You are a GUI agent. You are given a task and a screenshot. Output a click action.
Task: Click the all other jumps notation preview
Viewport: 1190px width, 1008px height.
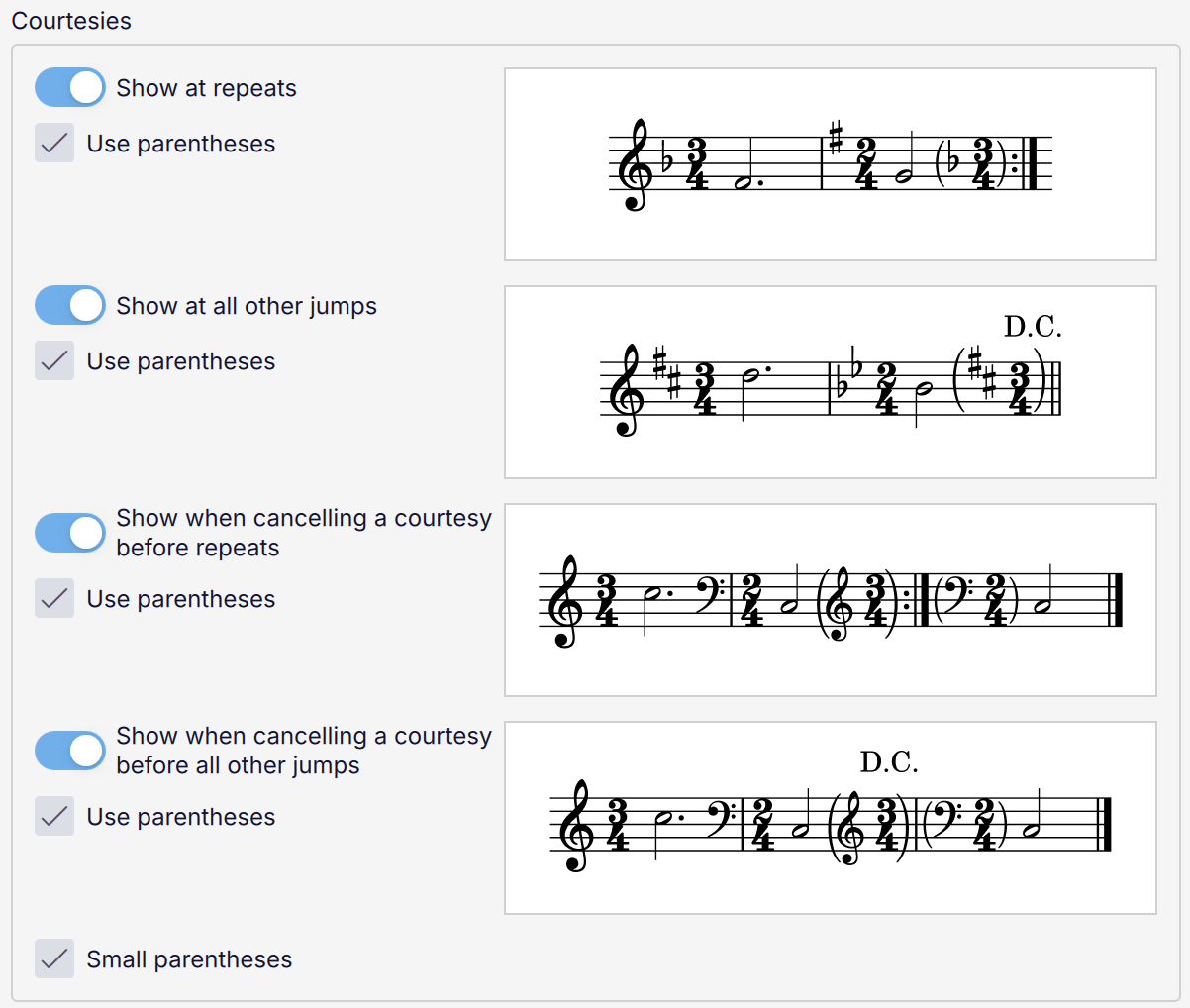click(x=830, y=382)
